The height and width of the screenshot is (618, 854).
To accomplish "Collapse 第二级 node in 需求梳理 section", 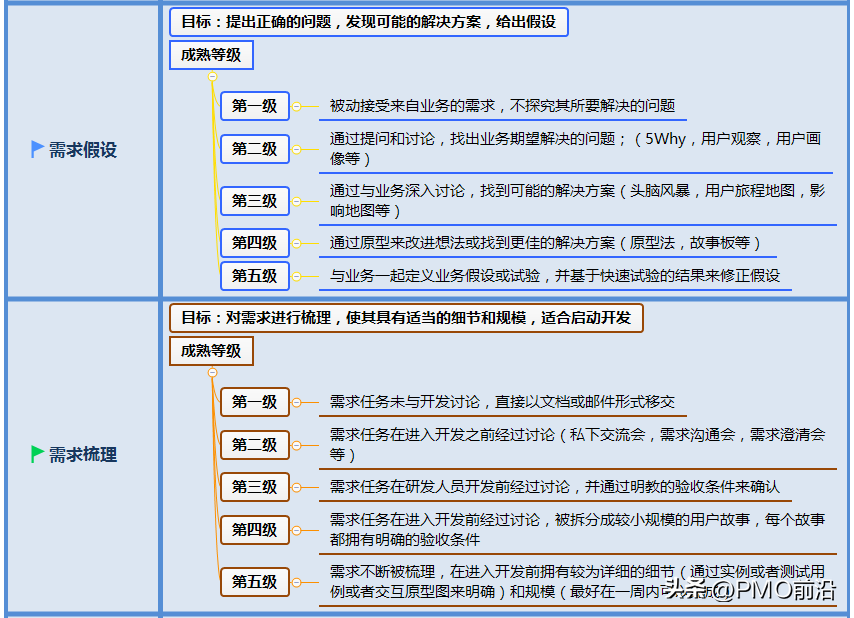I will (x=296, y=445).
